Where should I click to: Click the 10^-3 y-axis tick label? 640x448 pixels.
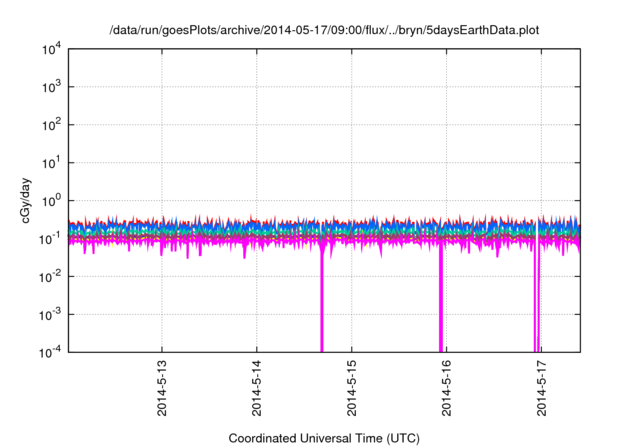pyautogui.click(x=50, y=315)
